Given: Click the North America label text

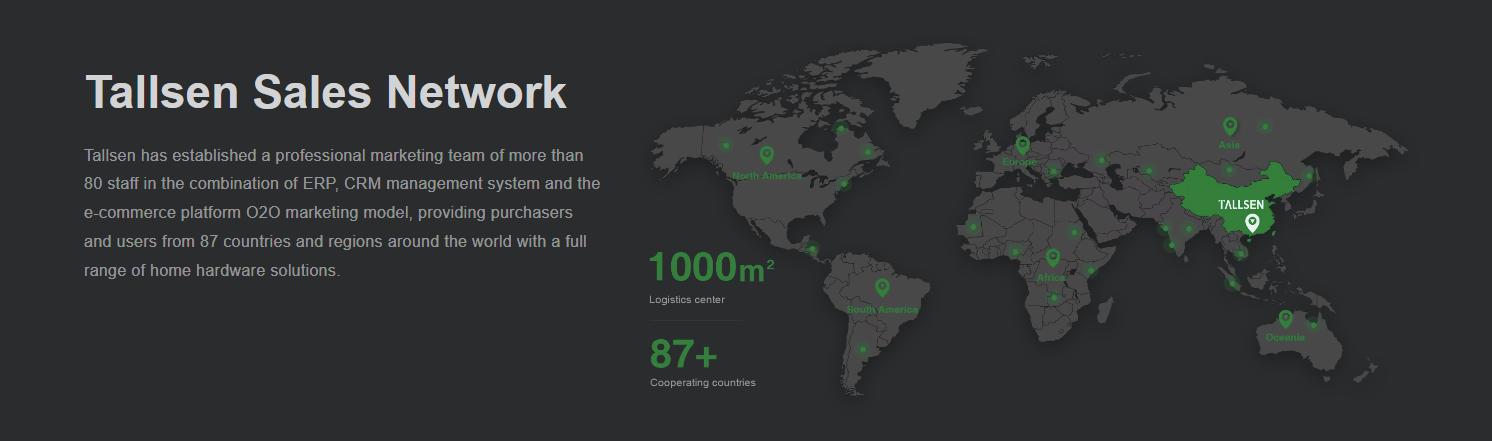Looking at the screenshot, I should (x=767, y=176).
